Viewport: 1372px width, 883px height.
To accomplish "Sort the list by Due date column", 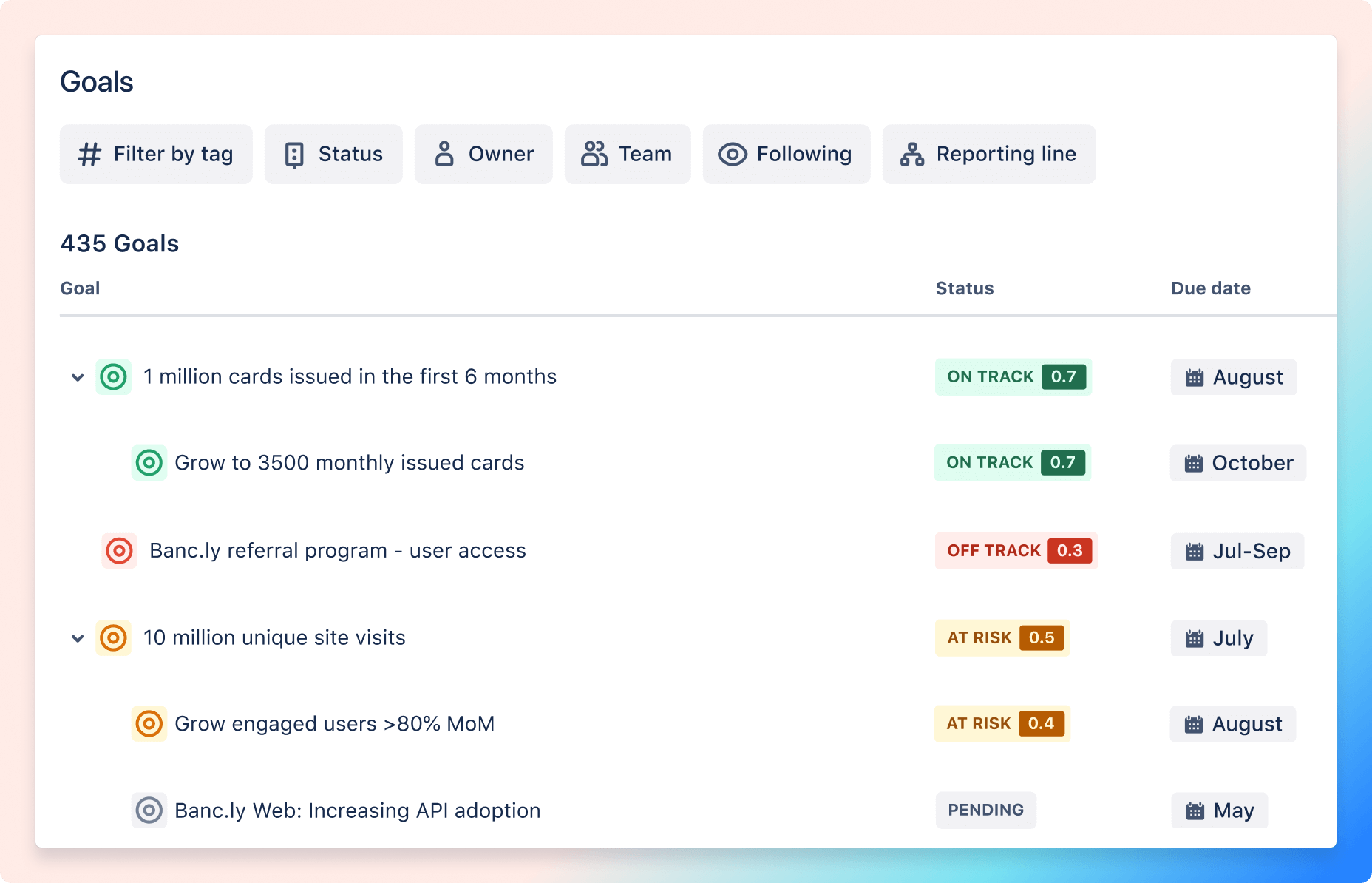I will 1210,288.
